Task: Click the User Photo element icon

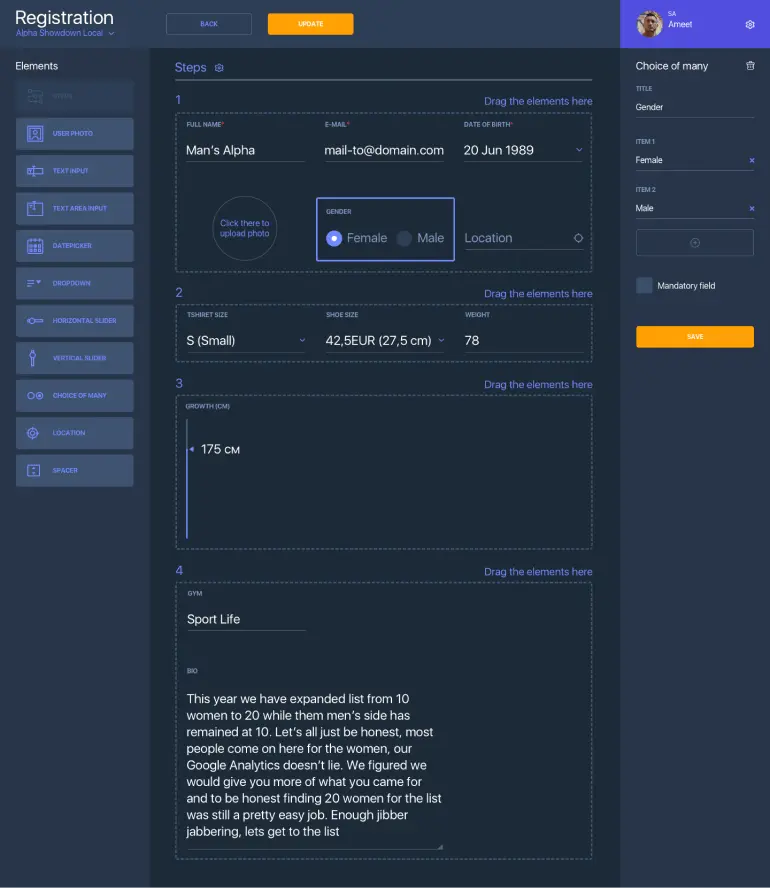Action: [35, 133]
